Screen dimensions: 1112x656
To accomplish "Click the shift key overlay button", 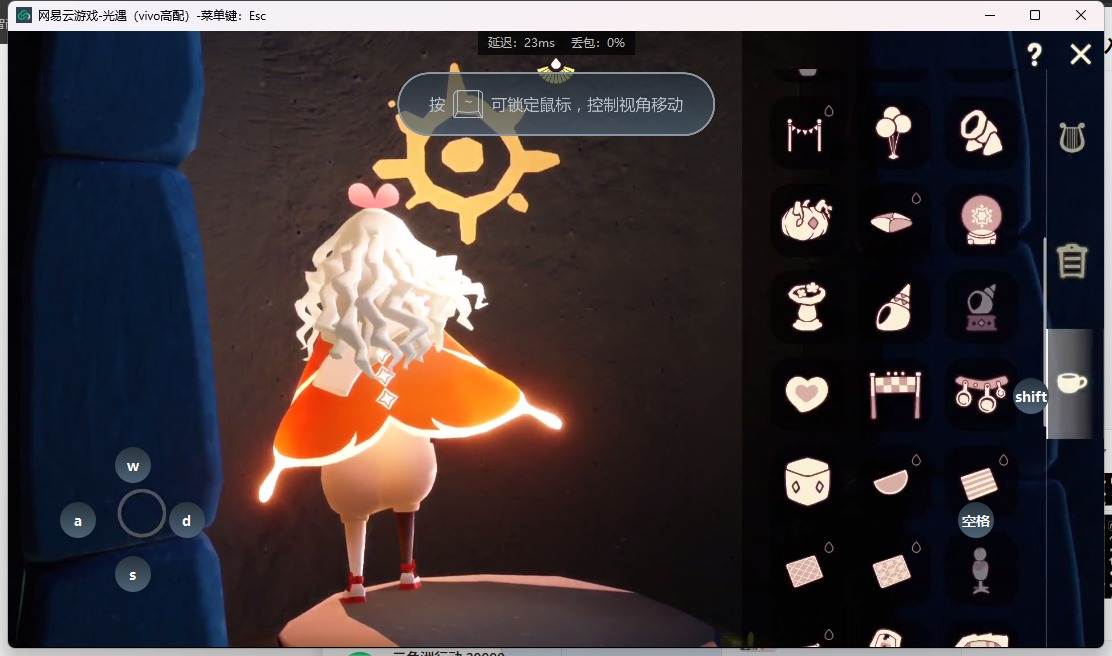I will click(x=1030, y=396).
